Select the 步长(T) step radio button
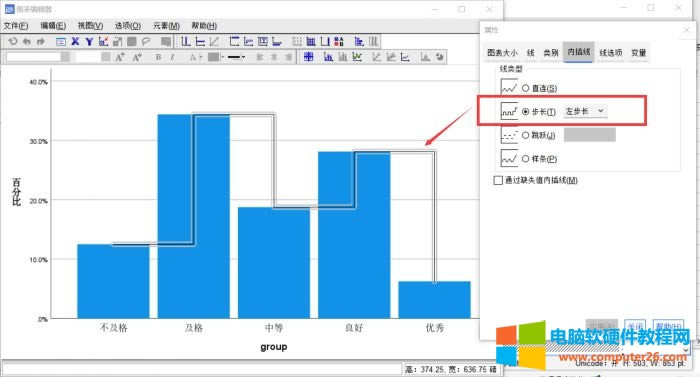 coord(525,112)
